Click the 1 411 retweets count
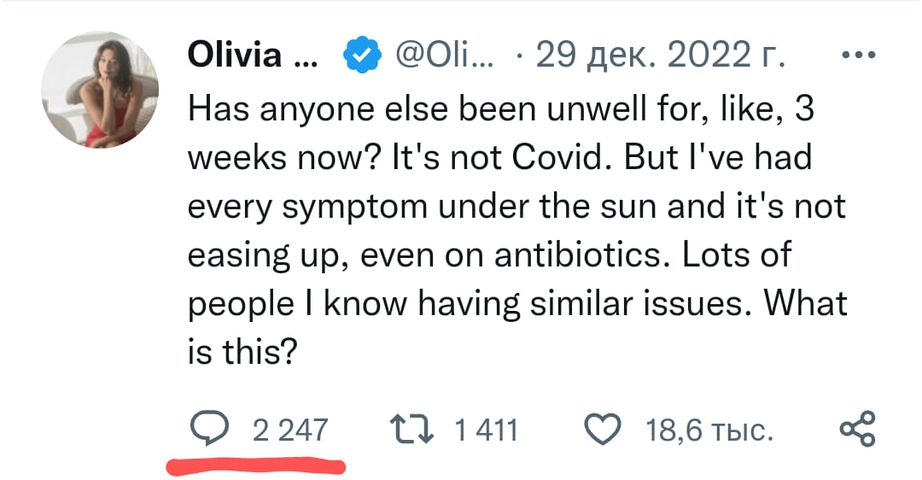Screen dimensions: 922x480 [x=486, y=431]
